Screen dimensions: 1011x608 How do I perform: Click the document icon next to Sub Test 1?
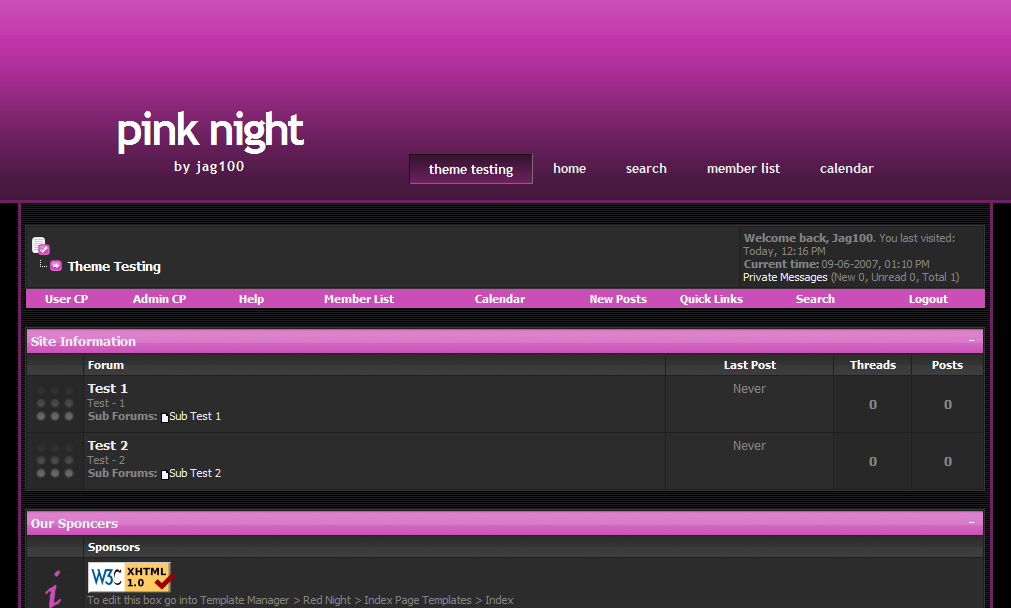[165, 417]
